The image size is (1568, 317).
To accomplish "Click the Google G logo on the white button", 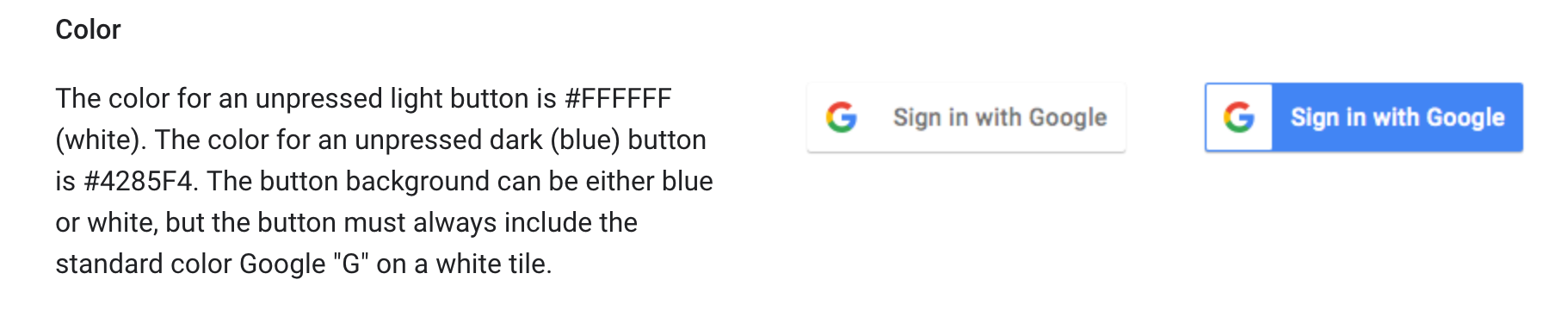I will pos(841,117).
